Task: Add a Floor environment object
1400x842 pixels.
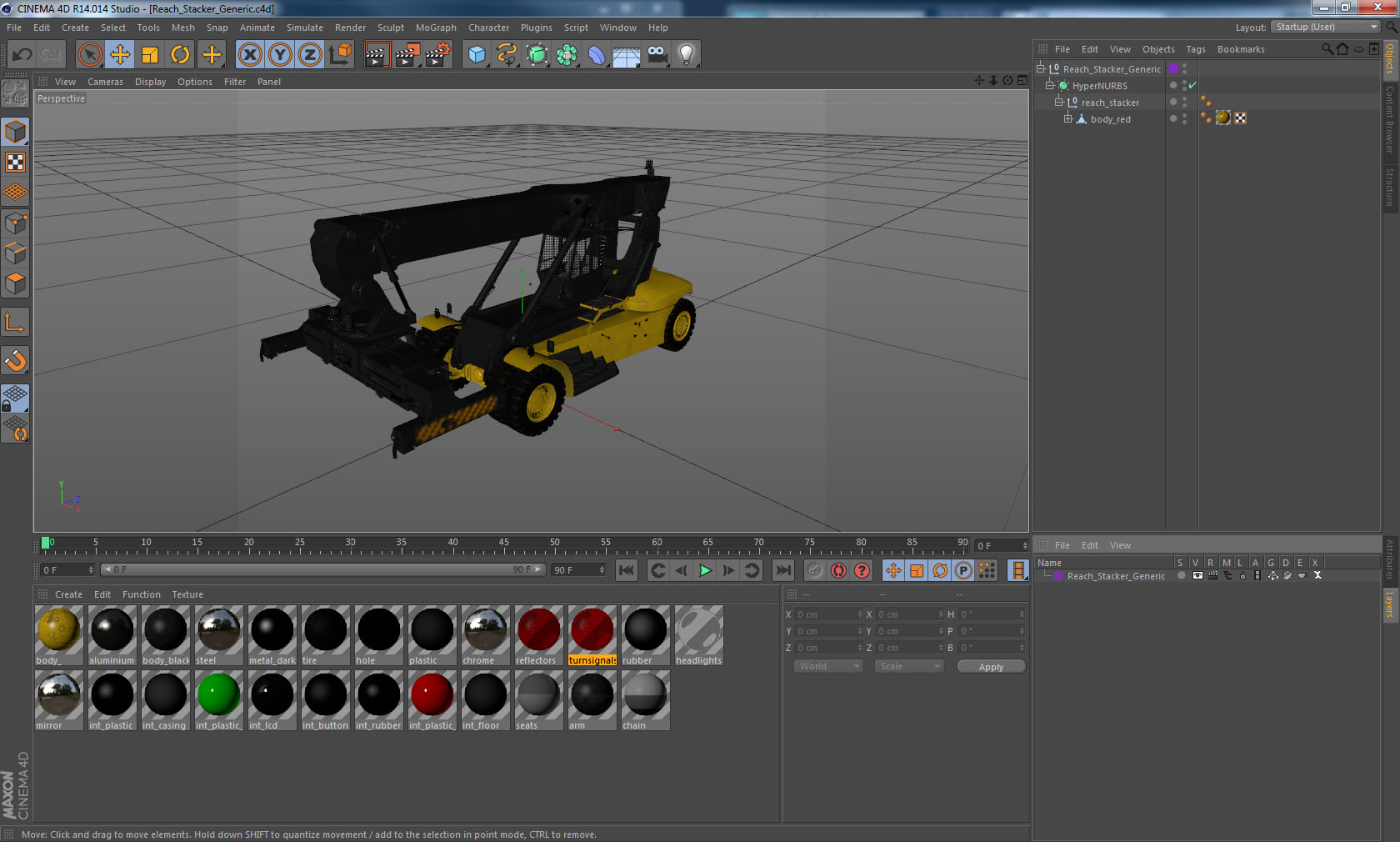Action: 627,55
